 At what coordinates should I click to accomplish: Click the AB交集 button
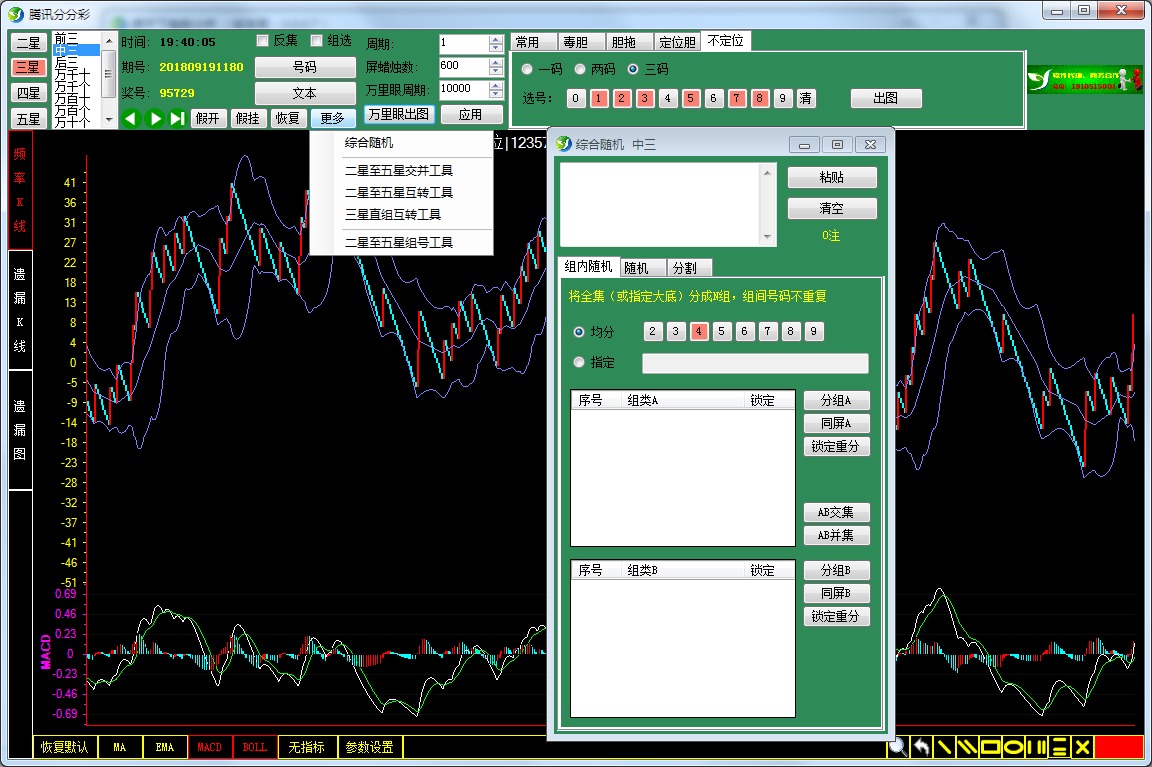pos(836,512)
